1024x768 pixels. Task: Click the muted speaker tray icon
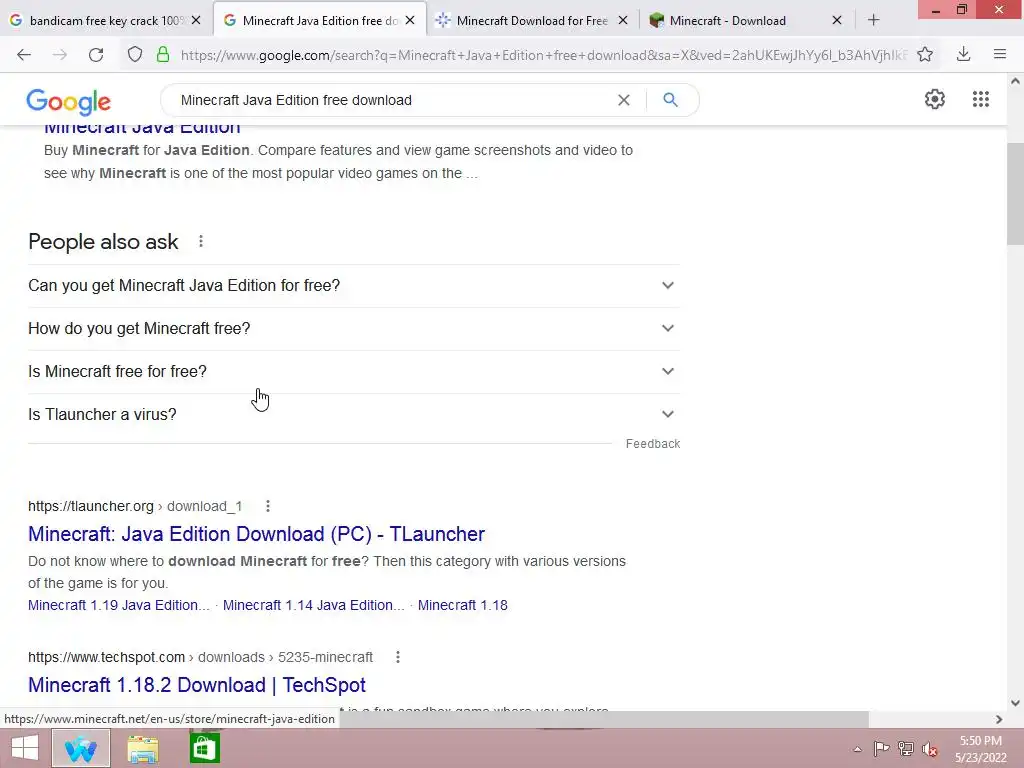(929, 749)
